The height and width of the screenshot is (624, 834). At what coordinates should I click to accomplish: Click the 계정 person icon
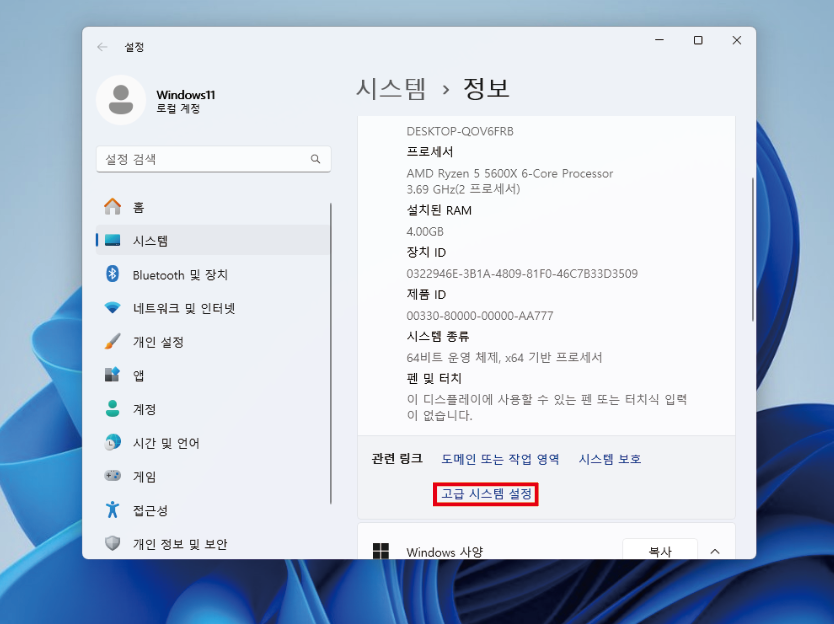pyautogui.click(x=112, y=409)
